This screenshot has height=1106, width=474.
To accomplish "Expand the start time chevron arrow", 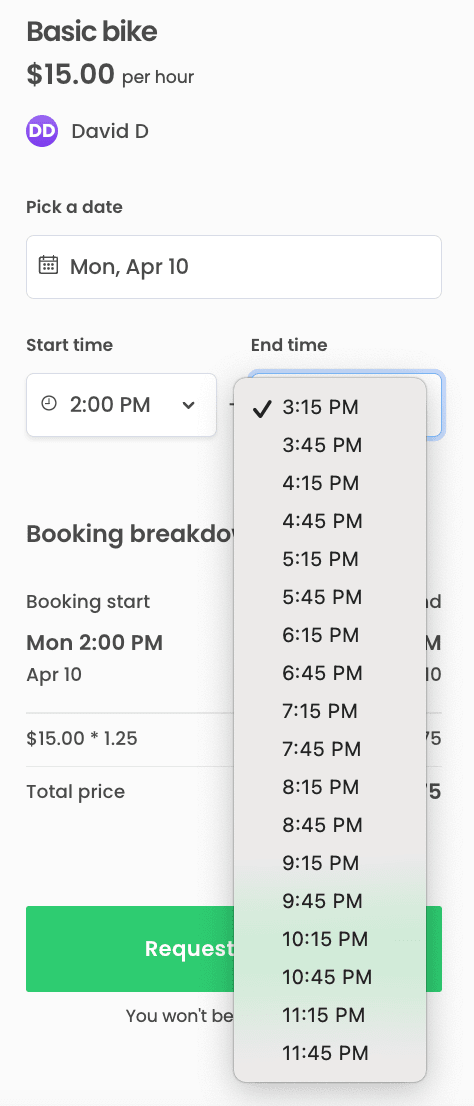I will tap(188, 405).
